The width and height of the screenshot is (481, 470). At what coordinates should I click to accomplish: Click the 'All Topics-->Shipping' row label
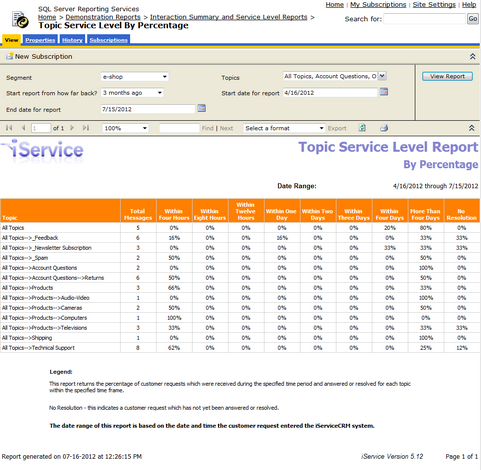[27, 338]
